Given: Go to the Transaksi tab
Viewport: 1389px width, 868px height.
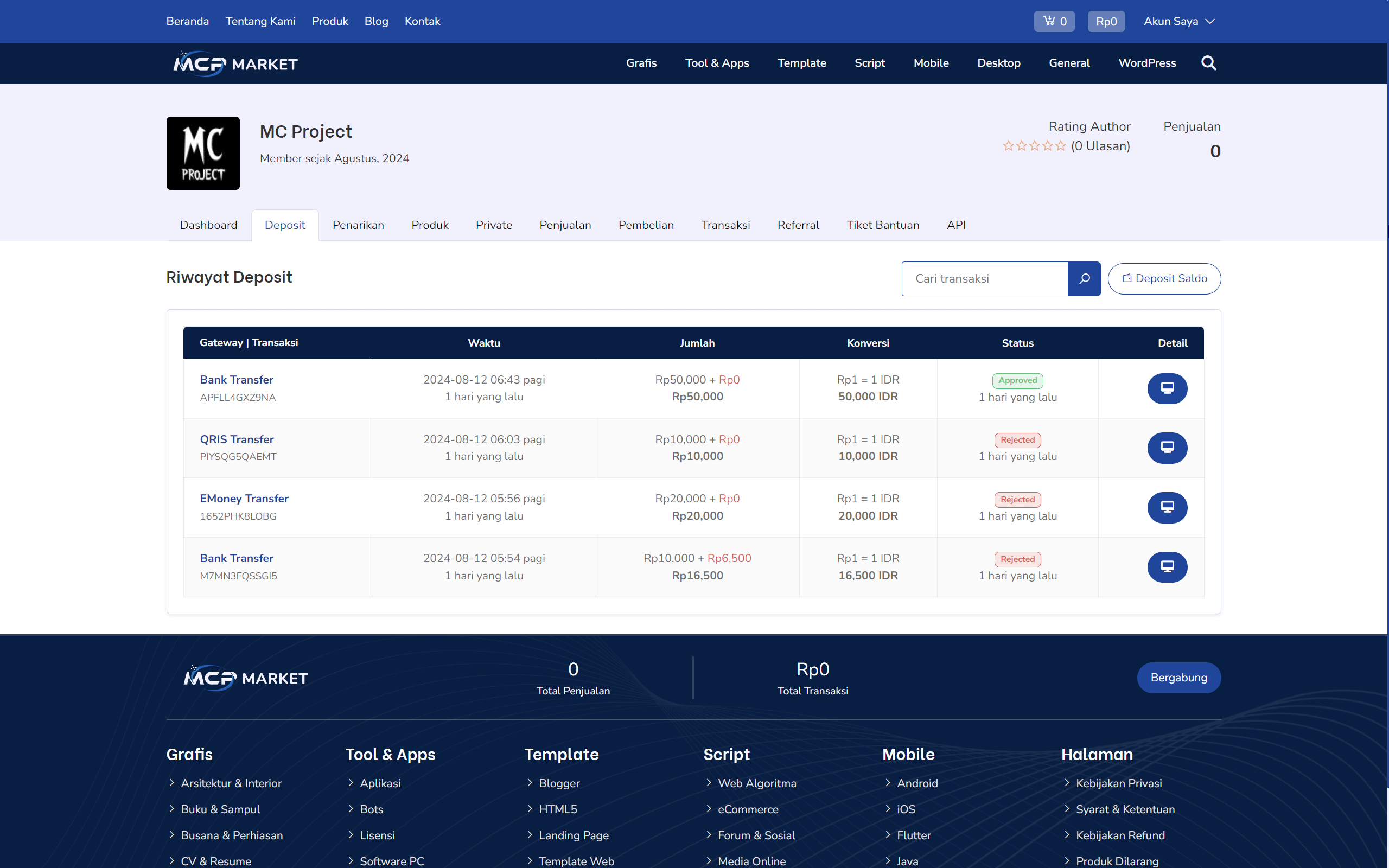Looking at the screenshot, I should (x=725, y=225).
